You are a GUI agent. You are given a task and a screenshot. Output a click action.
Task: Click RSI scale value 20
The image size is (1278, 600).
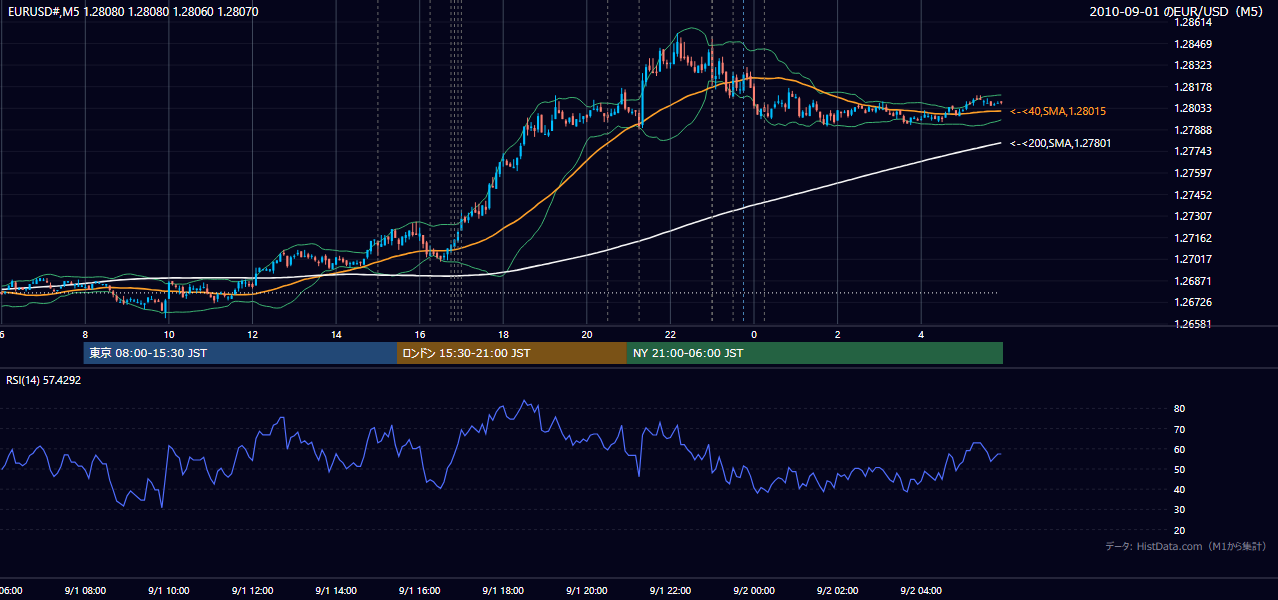(1179, 530)
